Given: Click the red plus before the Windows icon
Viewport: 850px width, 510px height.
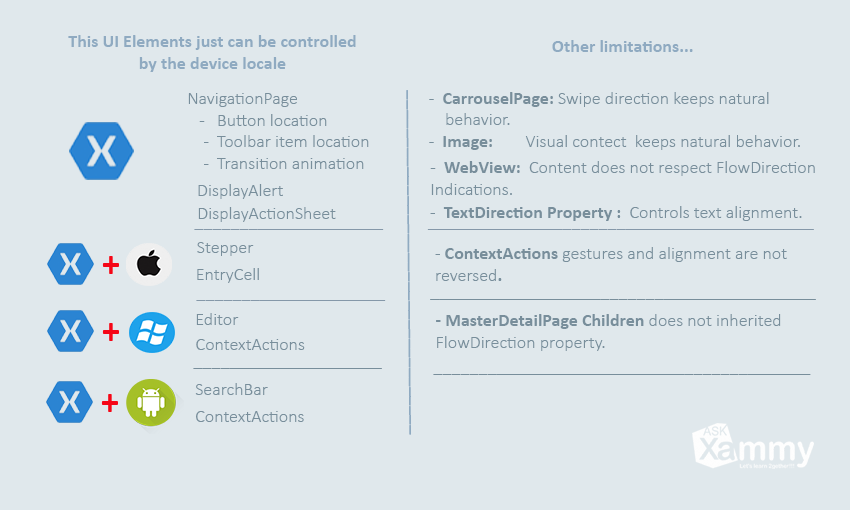Looking at the screenshot, I should (111, 332).
